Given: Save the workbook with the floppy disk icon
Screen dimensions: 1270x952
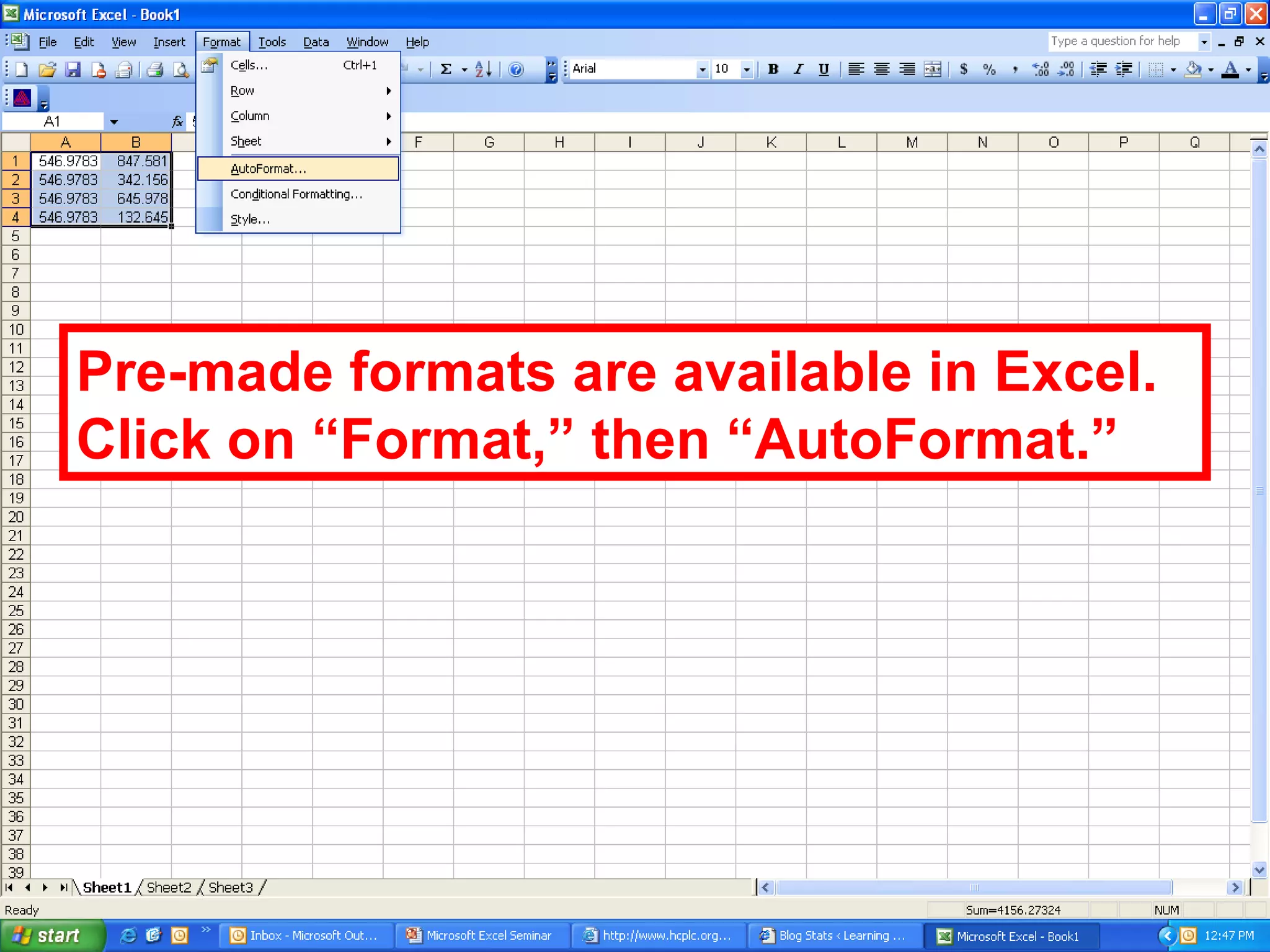Looking at the screenshot, I should coord(73,69).
